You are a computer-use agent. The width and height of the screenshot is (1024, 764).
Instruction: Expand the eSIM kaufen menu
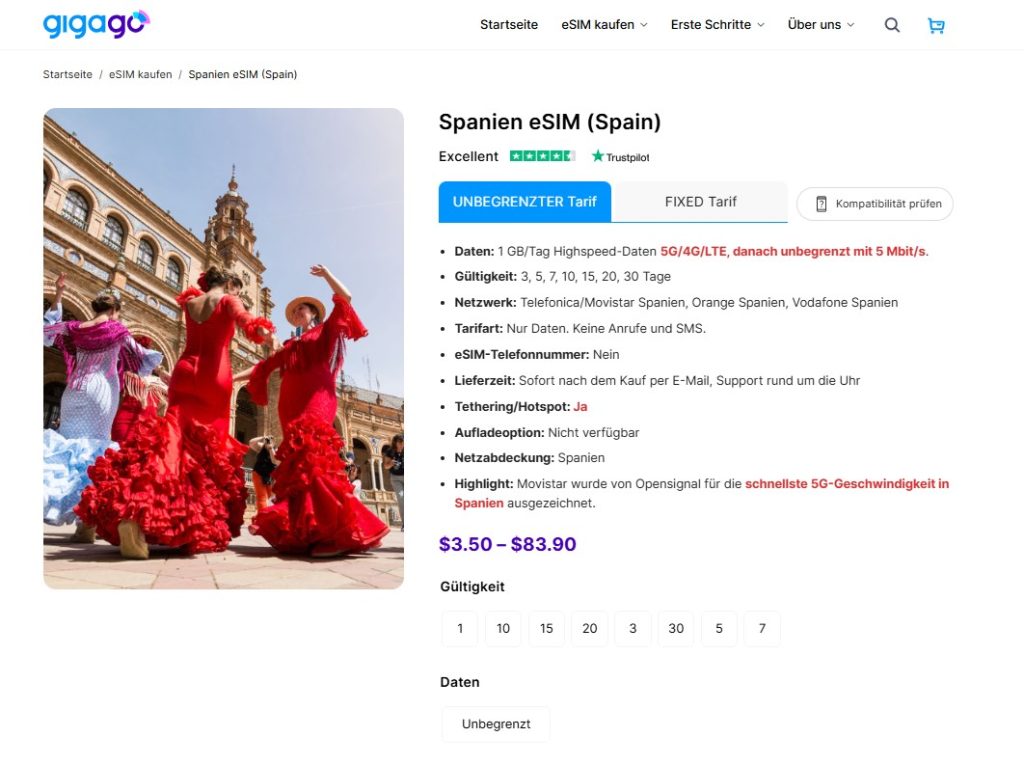pos(604,25)
